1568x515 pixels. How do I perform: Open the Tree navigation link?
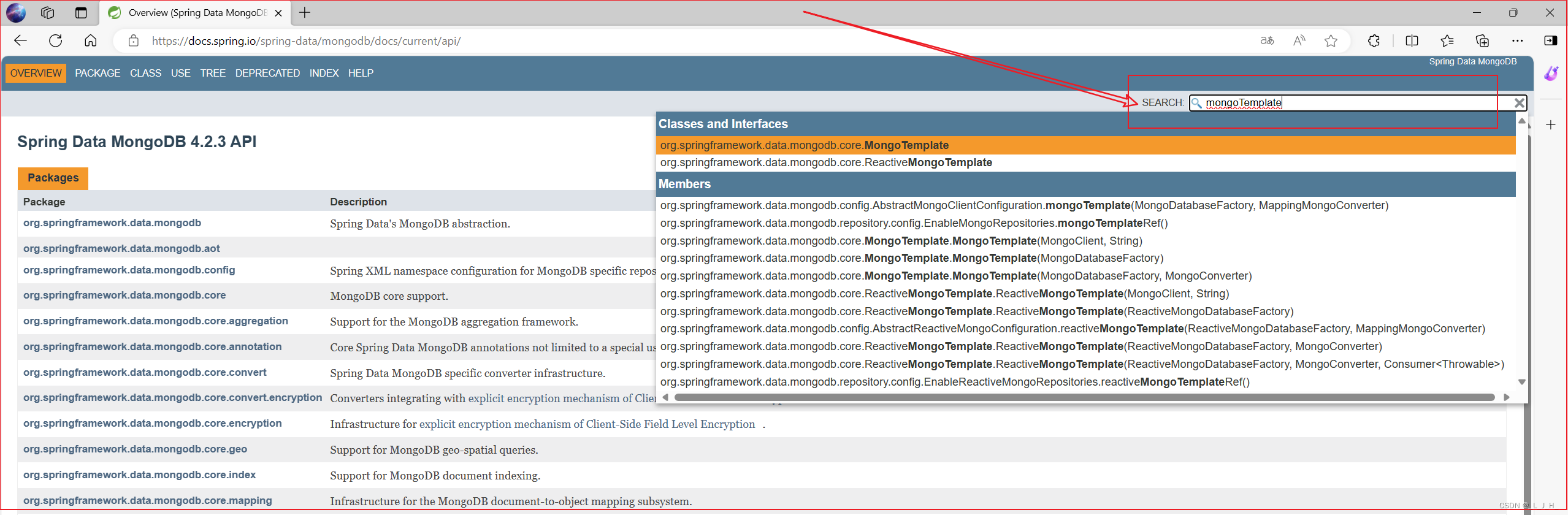click(213, 73)
